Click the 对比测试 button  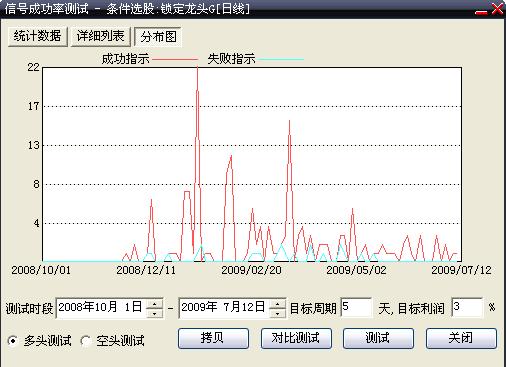[296, 338]
